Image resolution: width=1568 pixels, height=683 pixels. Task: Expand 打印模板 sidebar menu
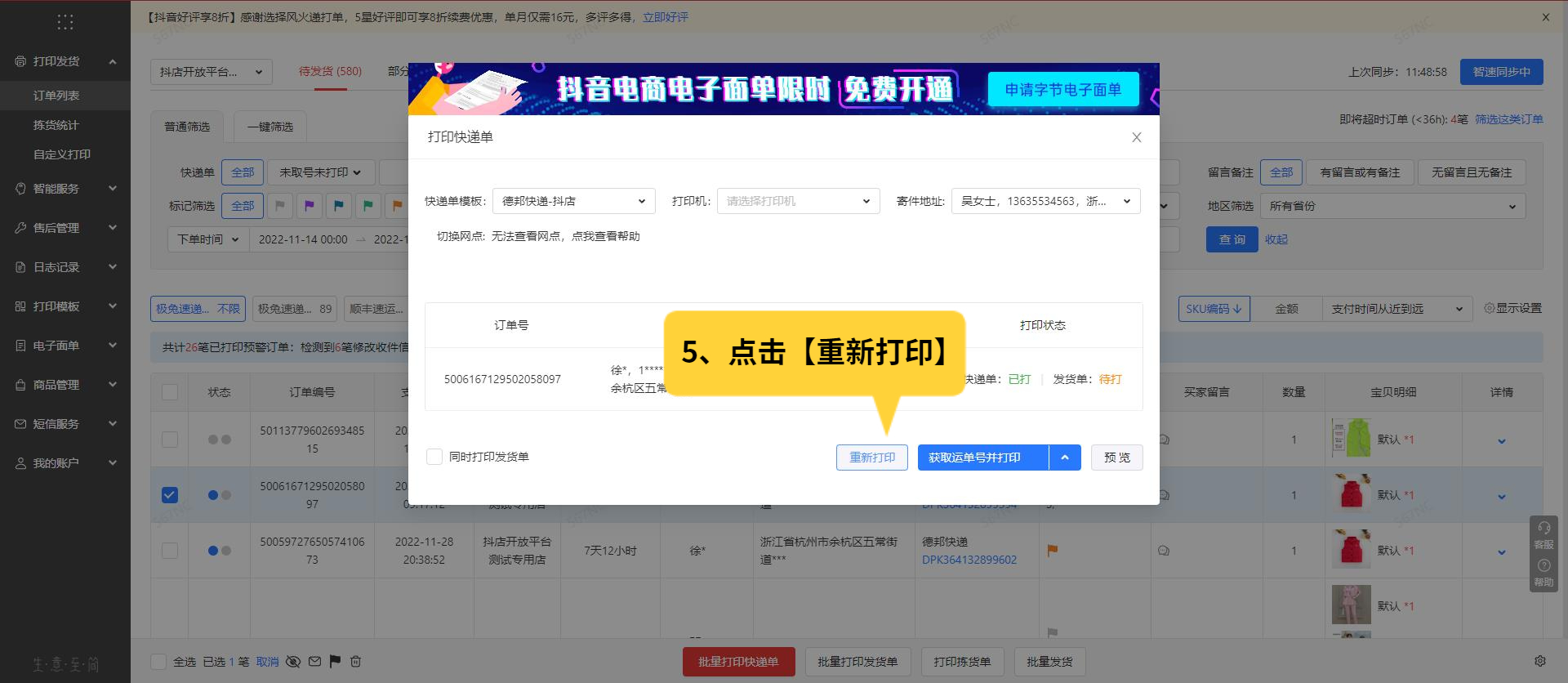click(65, 306)
